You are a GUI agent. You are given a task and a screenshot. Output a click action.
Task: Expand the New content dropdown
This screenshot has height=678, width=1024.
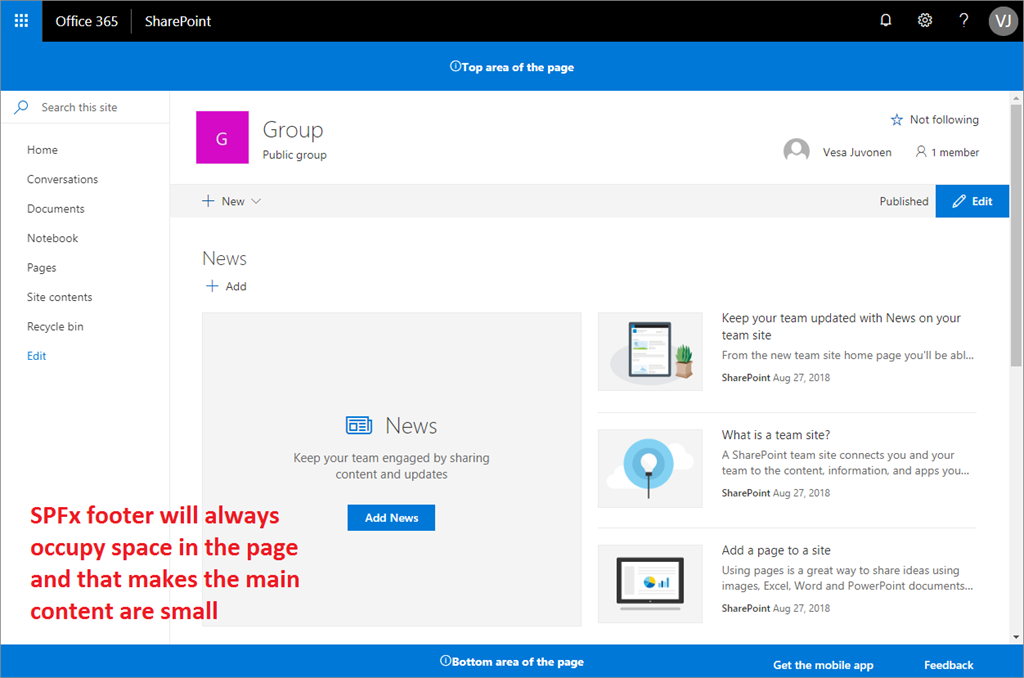pos(232,201)
